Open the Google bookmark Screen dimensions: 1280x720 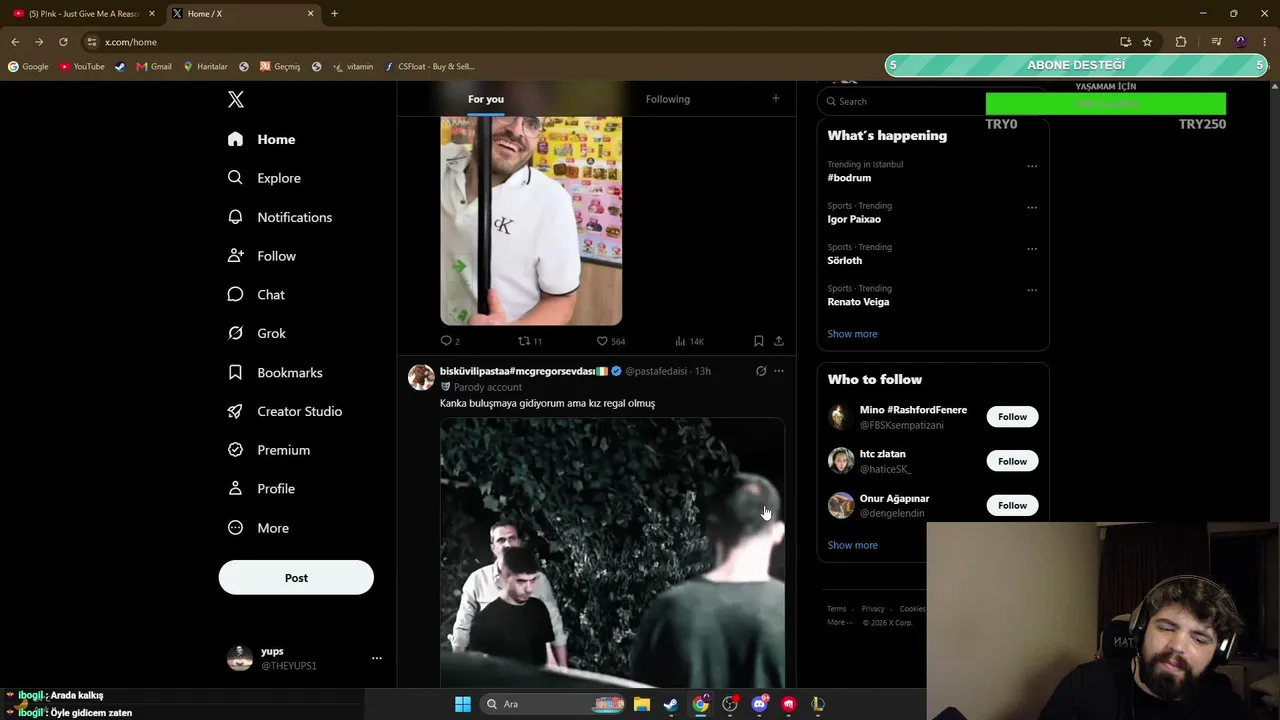click(x=28, y=67)
